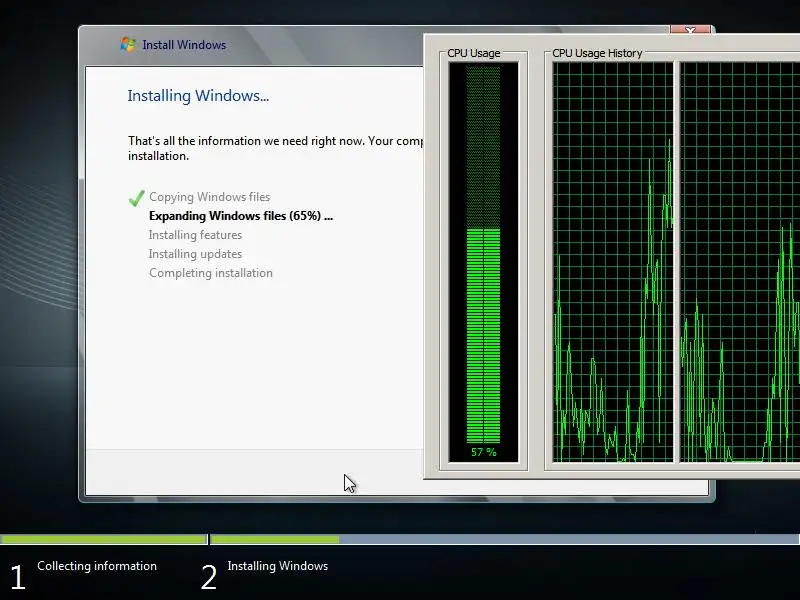Click the "Installing Windows" stage label at bottom

(x=278, y=566)
